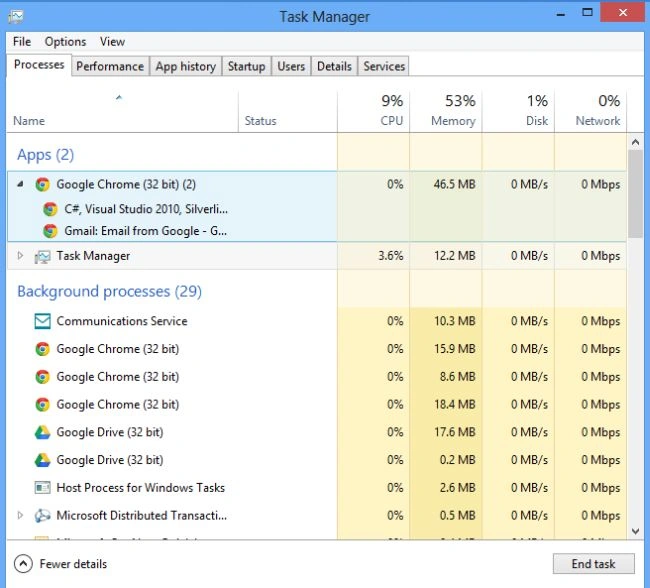Image resolution: width=650 pixels, height=588 pixels.
Task: Open the View menu
Action: (x=112, y=41)
